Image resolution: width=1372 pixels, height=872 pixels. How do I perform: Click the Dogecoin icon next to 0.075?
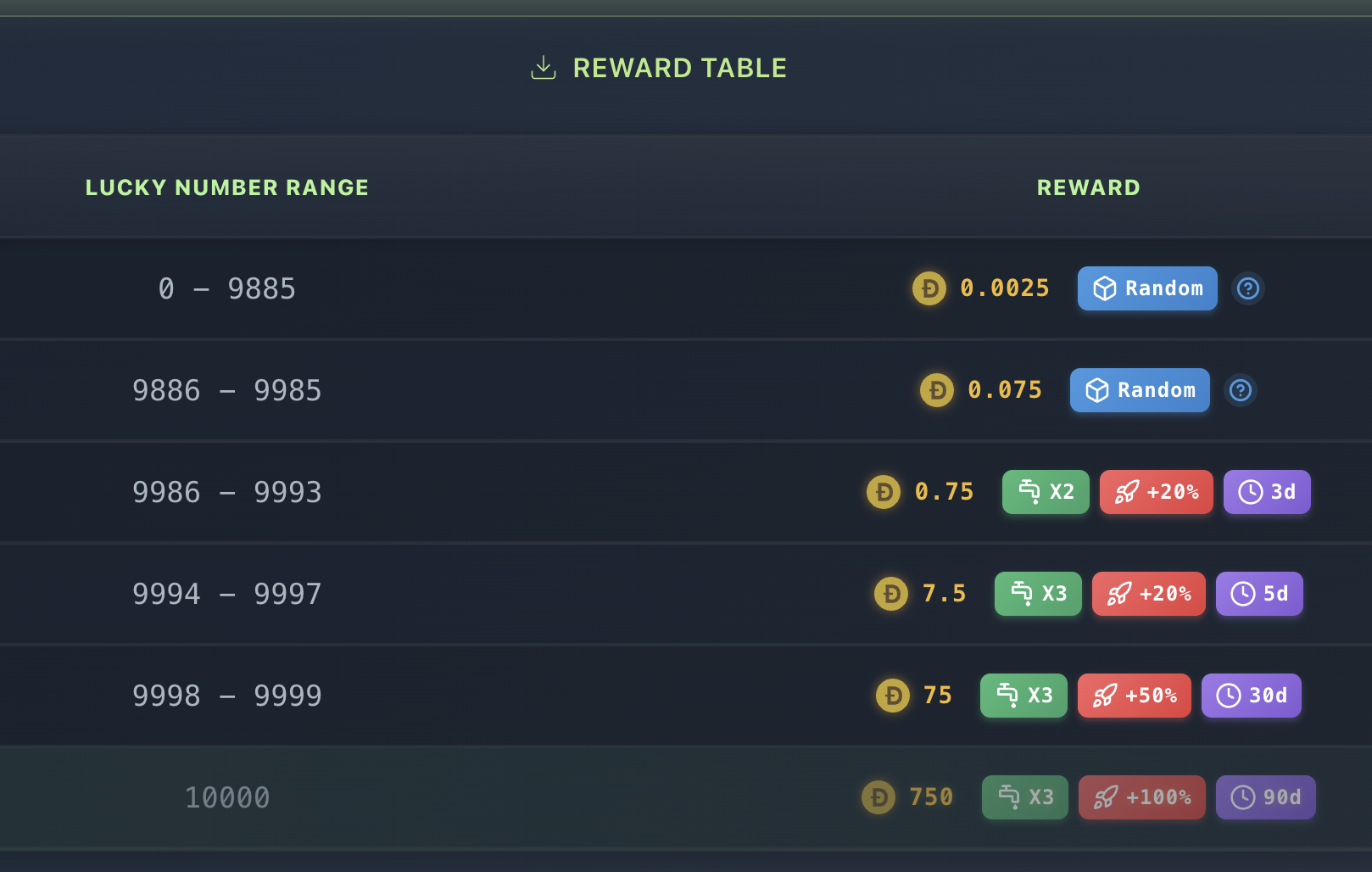pos(936,390)
